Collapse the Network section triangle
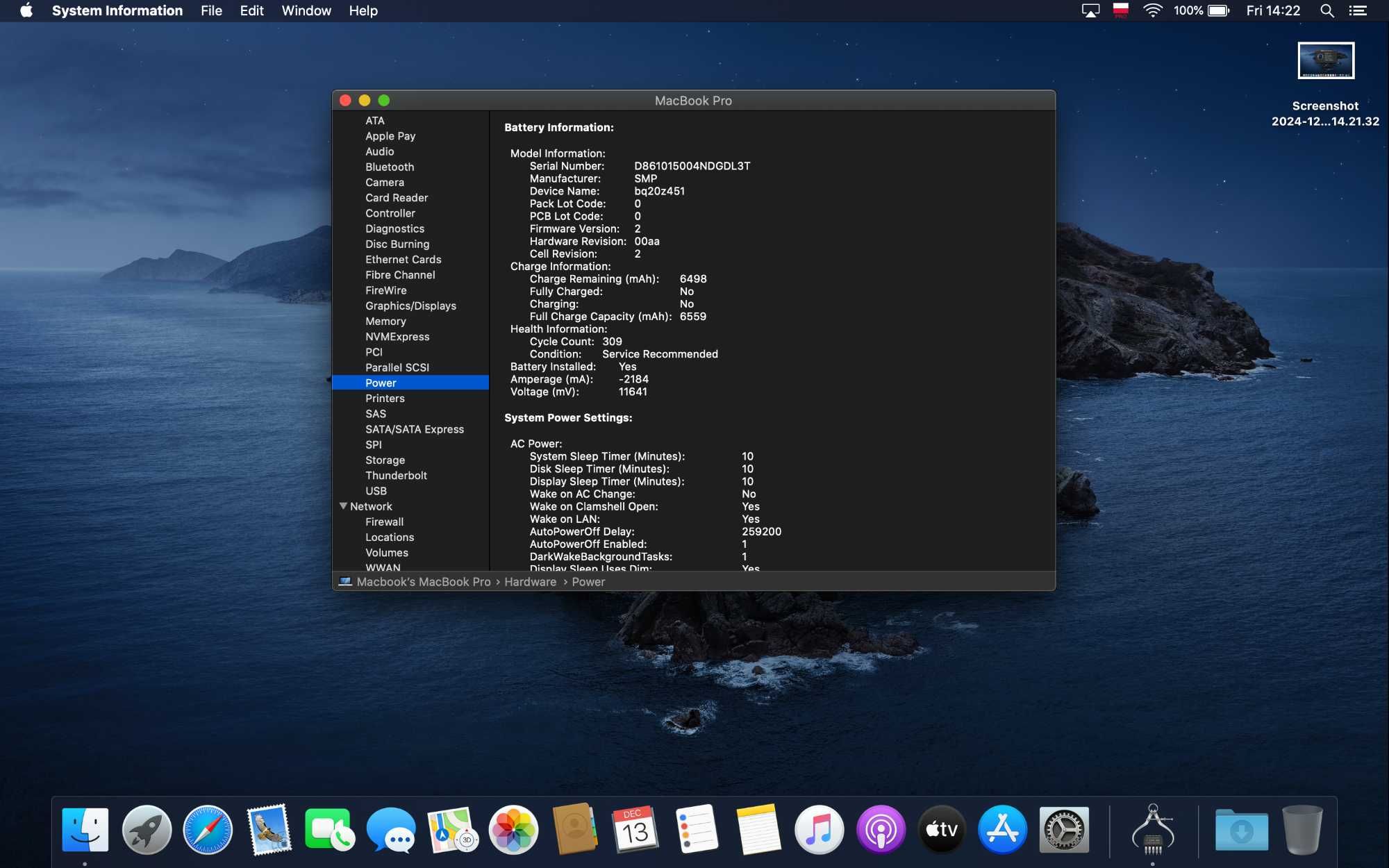The width and height of the screenshot is (1389, 868). point(343,506)
